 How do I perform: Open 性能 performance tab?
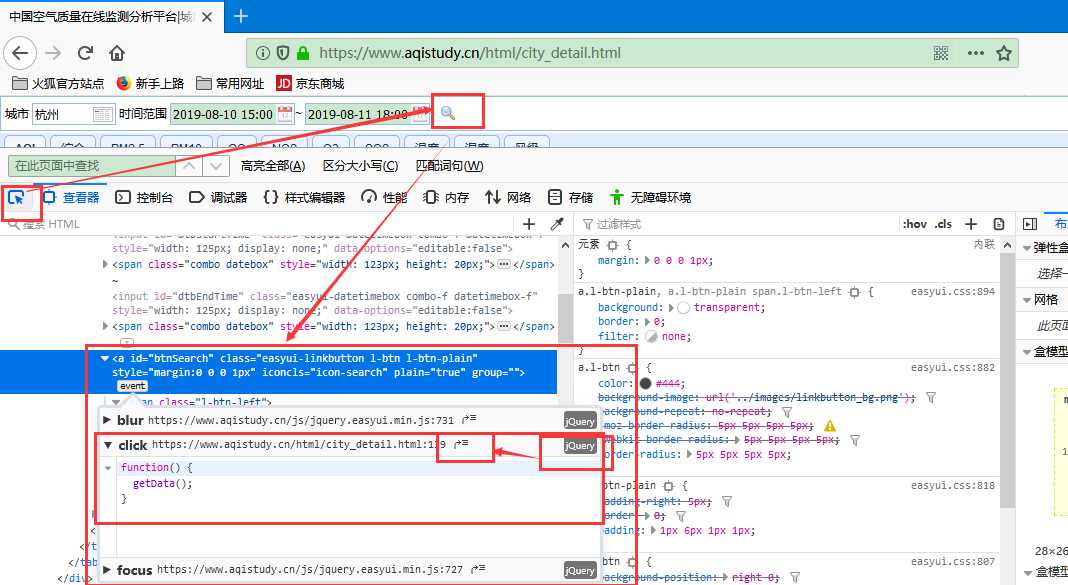384,197
